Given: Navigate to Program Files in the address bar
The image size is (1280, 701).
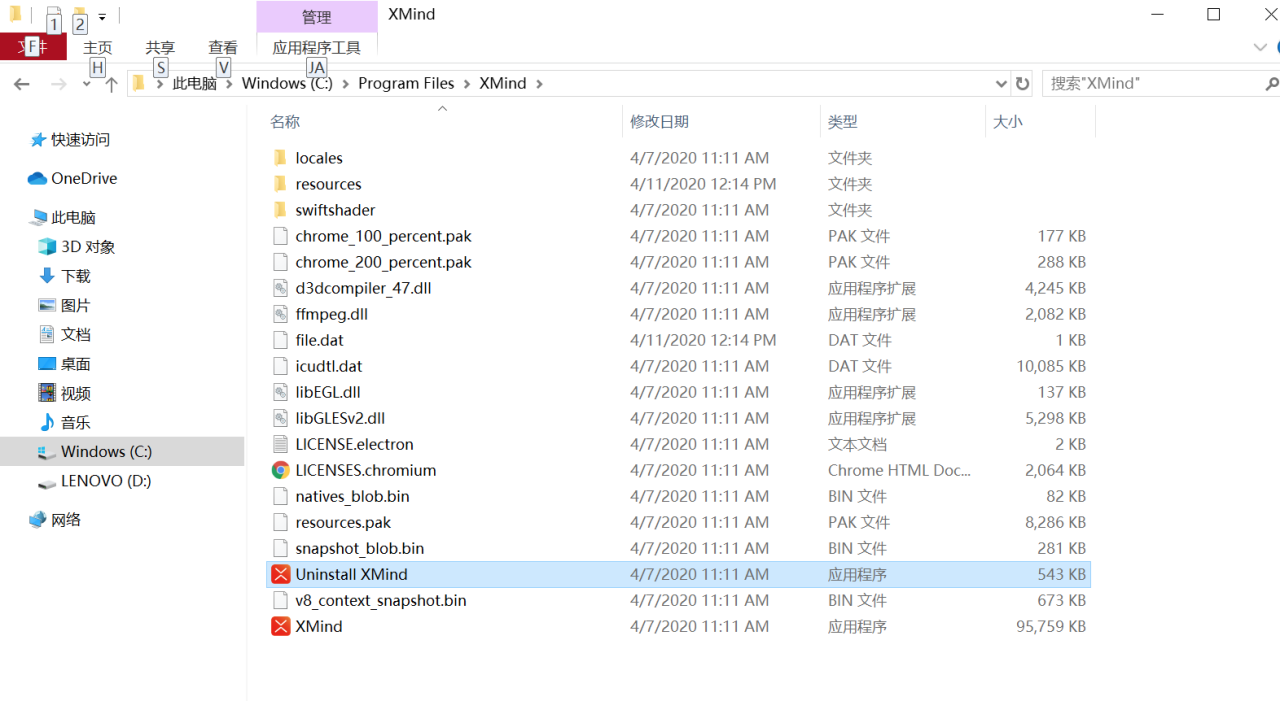Looking at the screenshot, I should [406, 84].
